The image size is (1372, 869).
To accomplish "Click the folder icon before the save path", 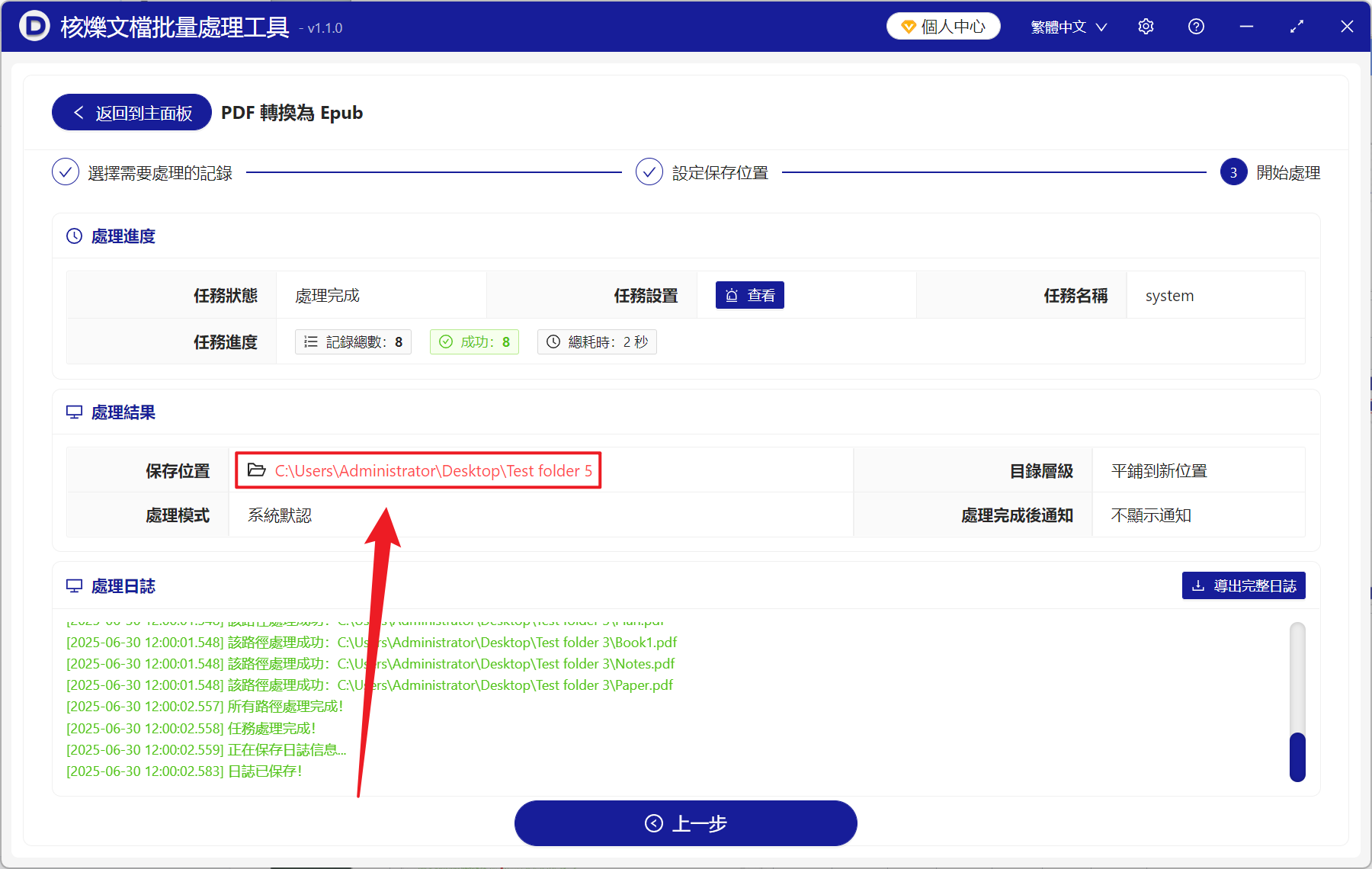I will pos(257,470).
